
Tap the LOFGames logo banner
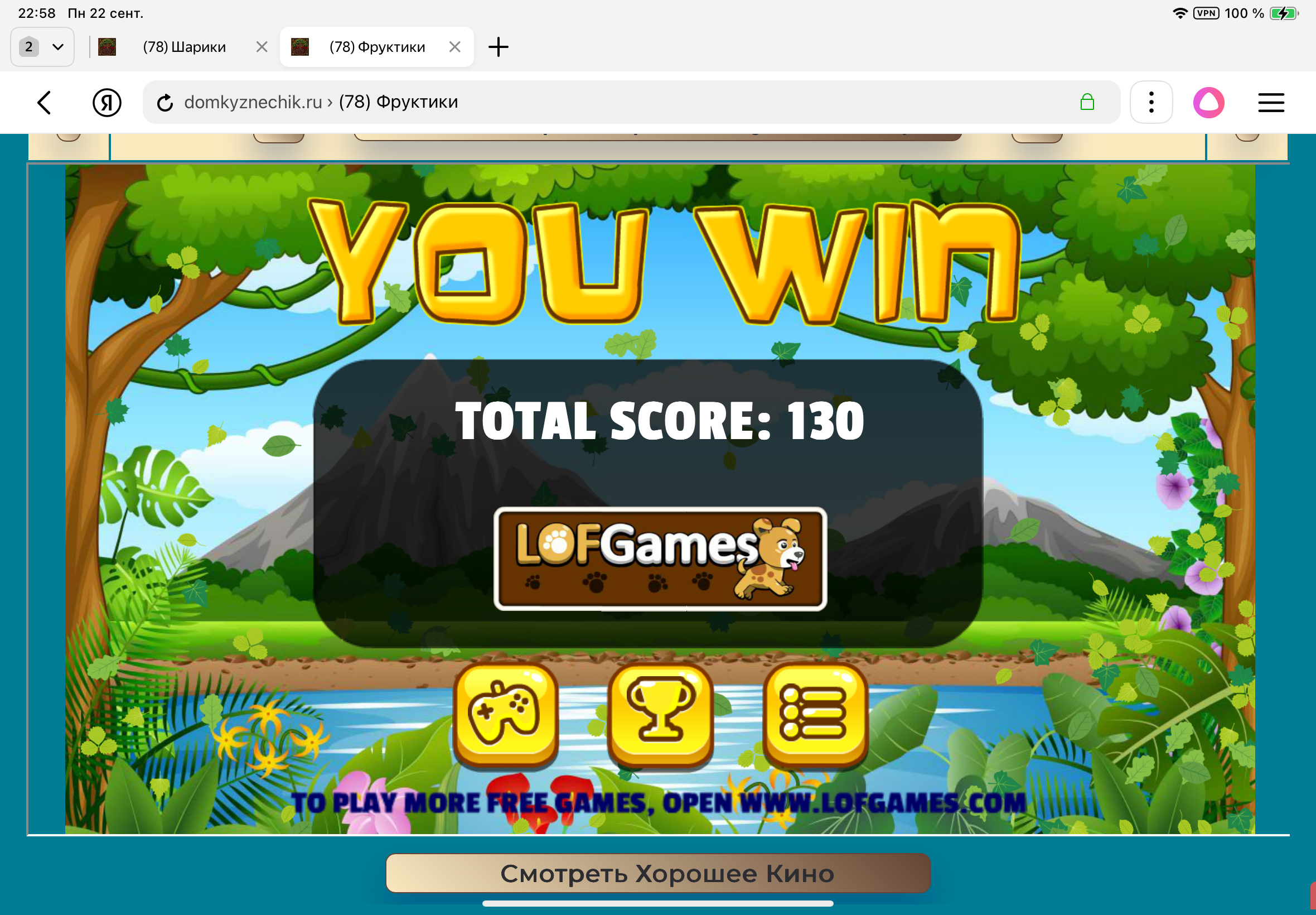(x=660, y=558)
